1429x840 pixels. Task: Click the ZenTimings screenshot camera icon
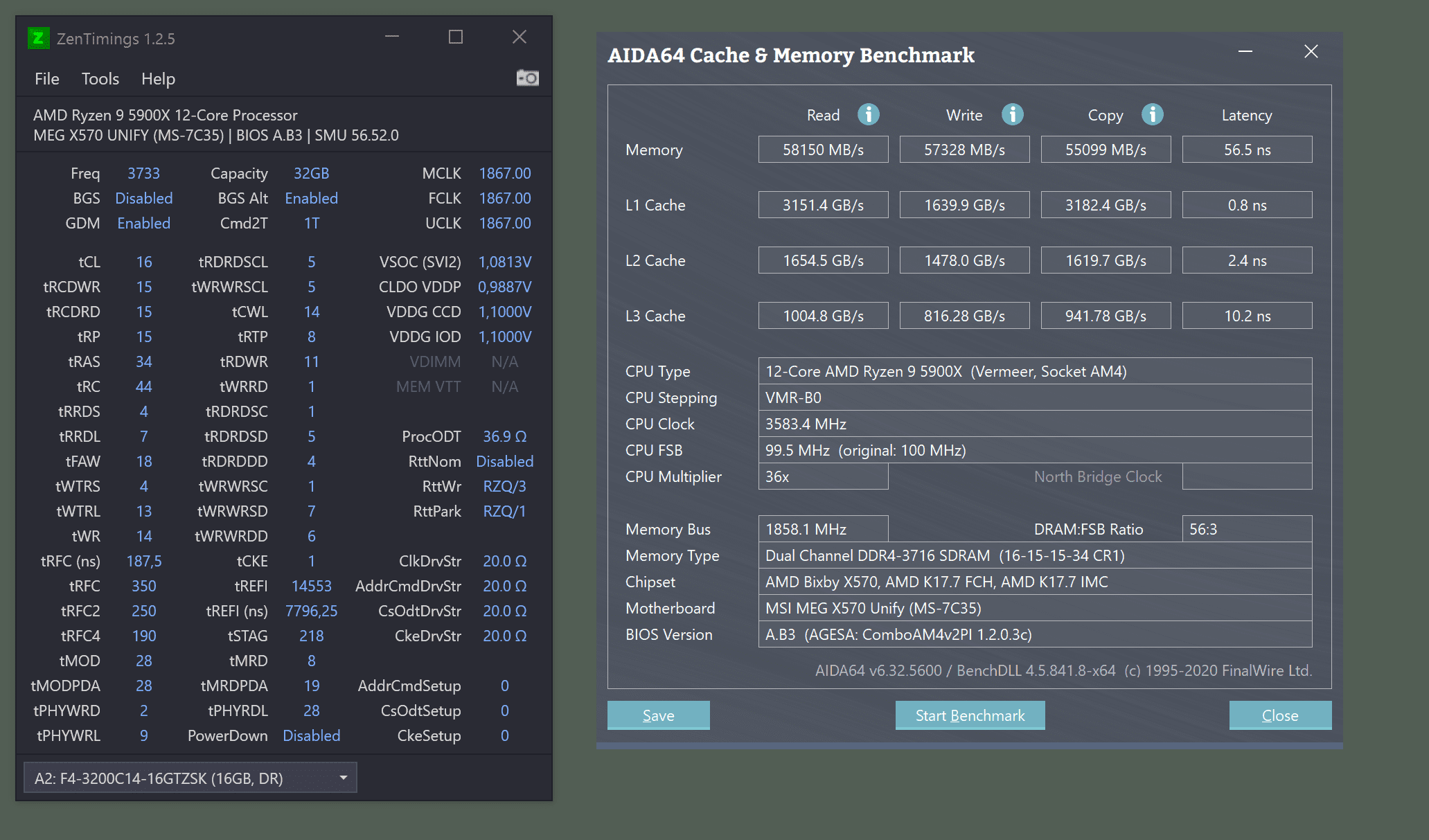527,78
